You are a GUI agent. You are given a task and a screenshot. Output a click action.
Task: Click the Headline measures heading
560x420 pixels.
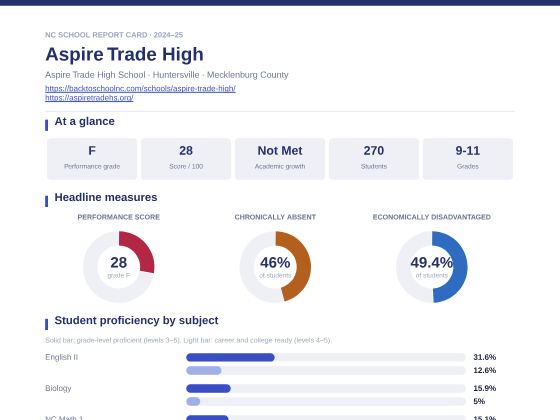pos(106,197)
